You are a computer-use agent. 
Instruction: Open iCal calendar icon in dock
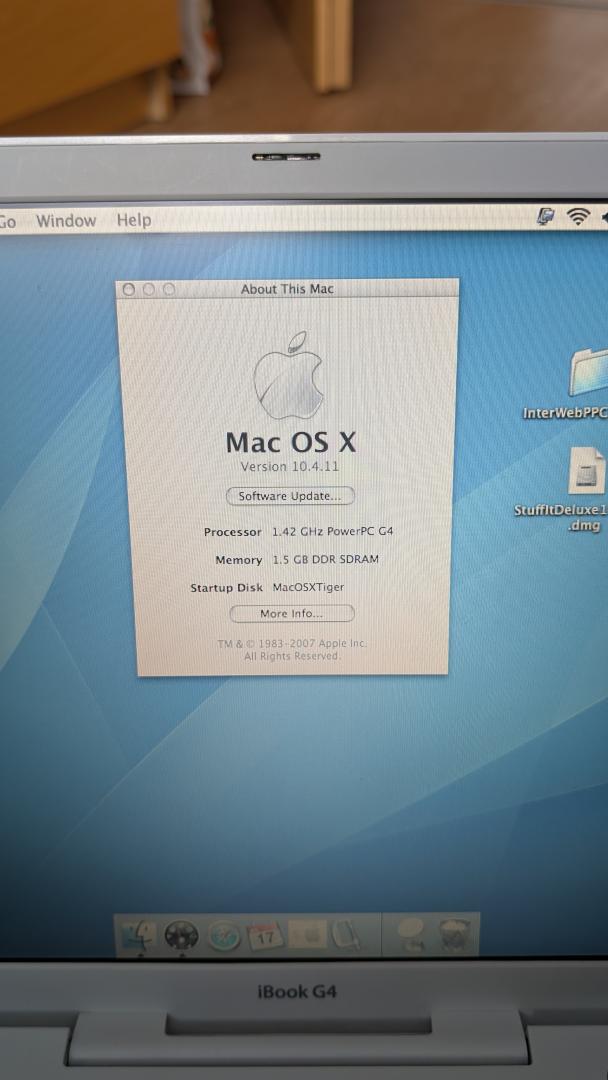point(266,937)
